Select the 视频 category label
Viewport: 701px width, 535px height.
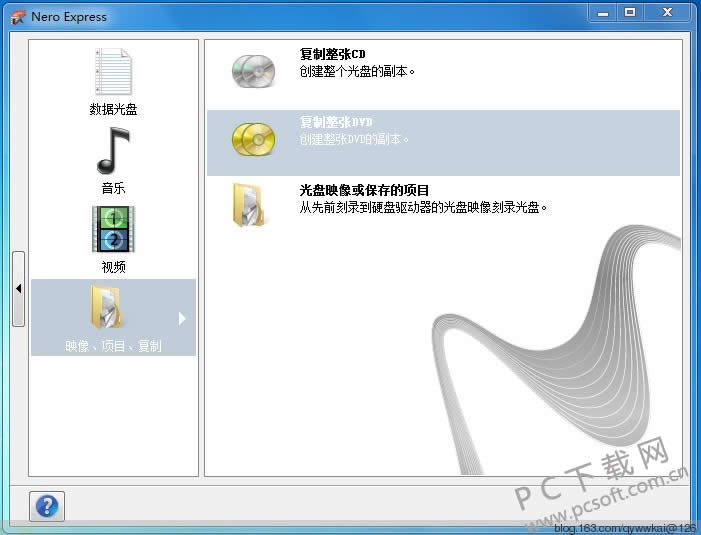pyautogui.click(x=113, y=267)
